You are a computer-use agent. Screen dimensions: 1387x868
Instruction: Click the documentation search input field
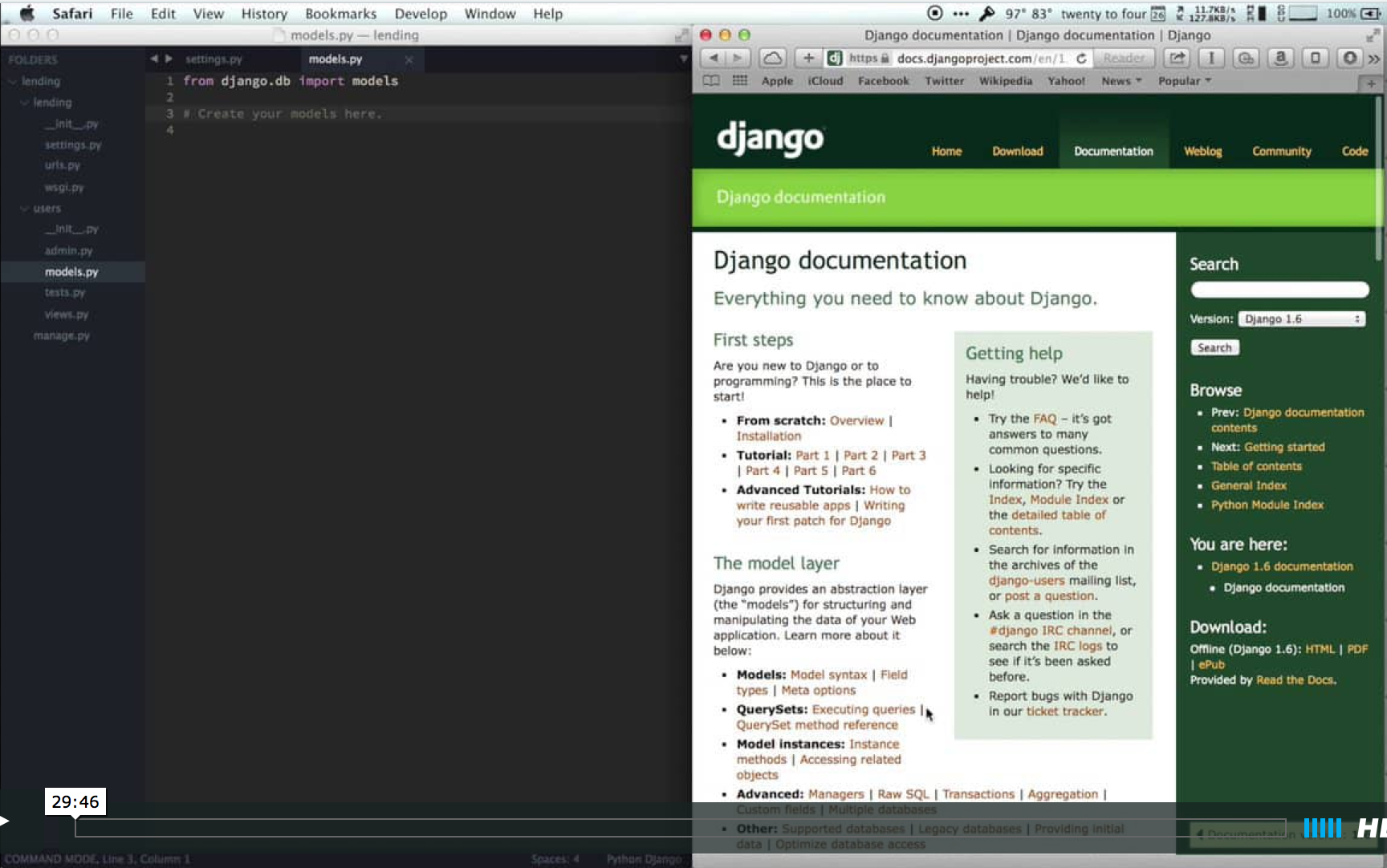tap(1279, 290)
